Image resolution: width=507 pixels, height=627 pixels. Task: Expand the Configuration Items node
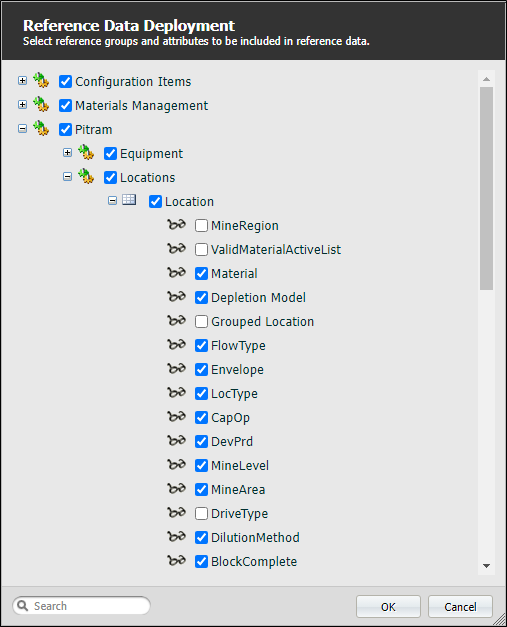tap(22, 81)
